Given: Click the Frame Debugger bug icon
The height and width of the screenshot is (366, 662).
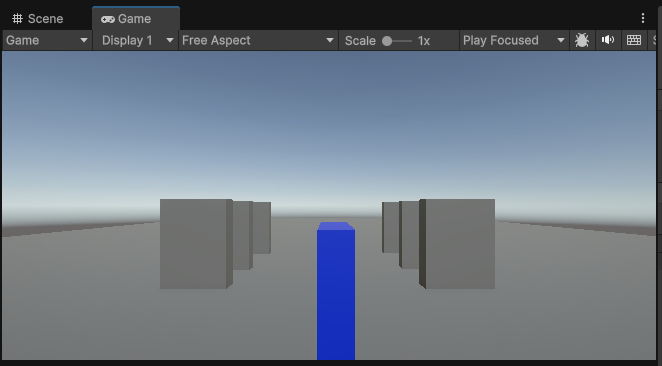Looking at the screenshot, I should (x=582, y=40).
